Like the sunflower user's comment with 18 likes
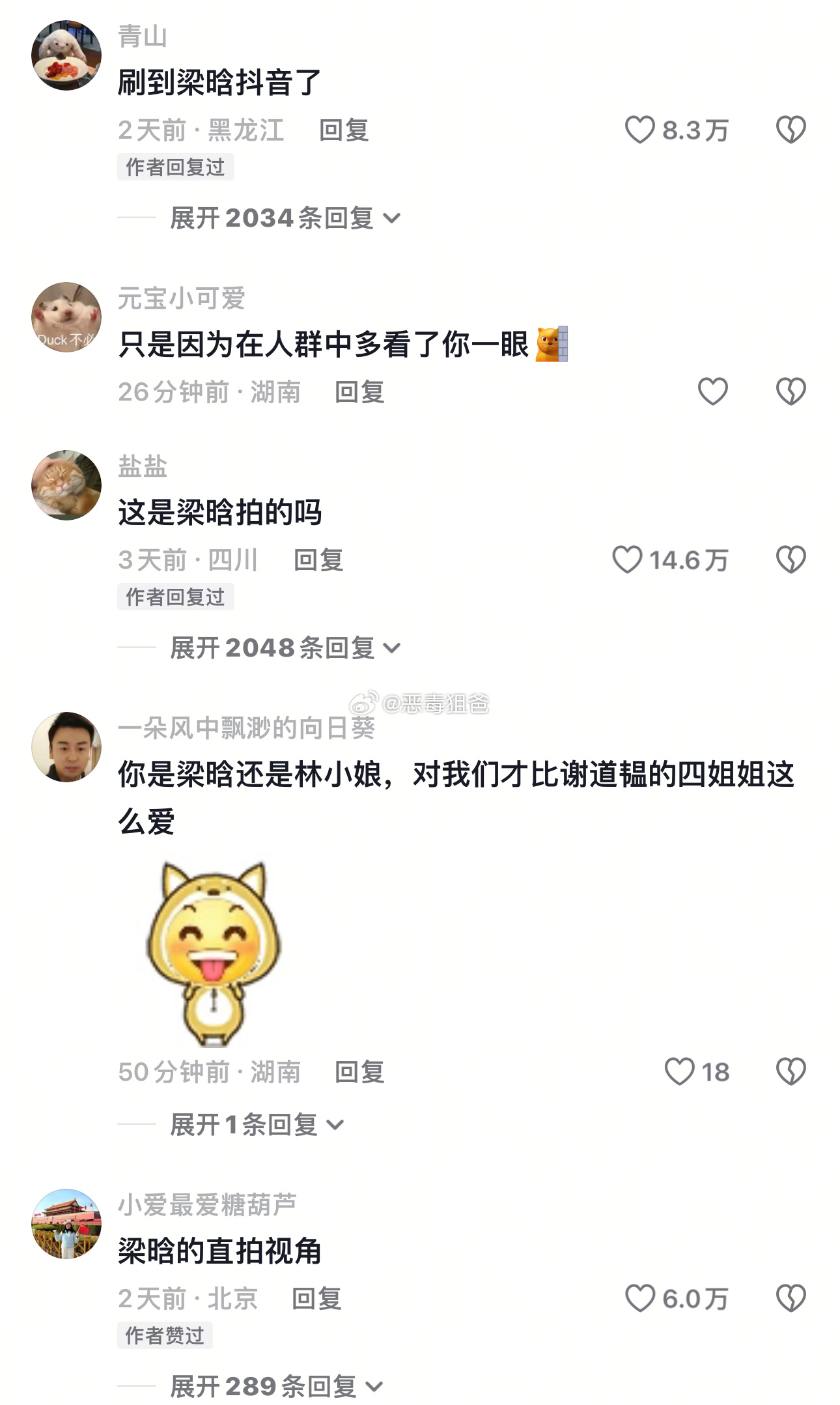The height and width of the screenshot is (1405, 840). pyautogui.click(x=680, y=1071)
